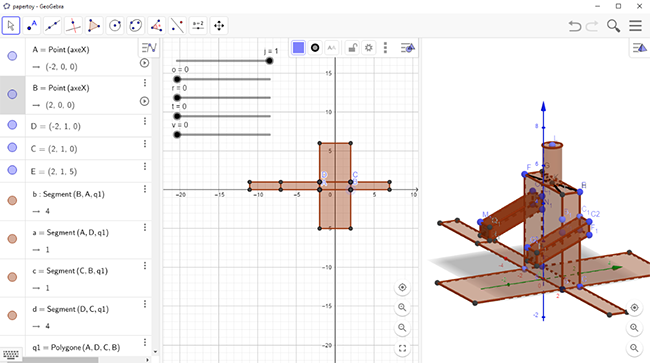Open the fill color swatch in style bar
Viewport: 650px width, 363px height.
click(298, 48)
